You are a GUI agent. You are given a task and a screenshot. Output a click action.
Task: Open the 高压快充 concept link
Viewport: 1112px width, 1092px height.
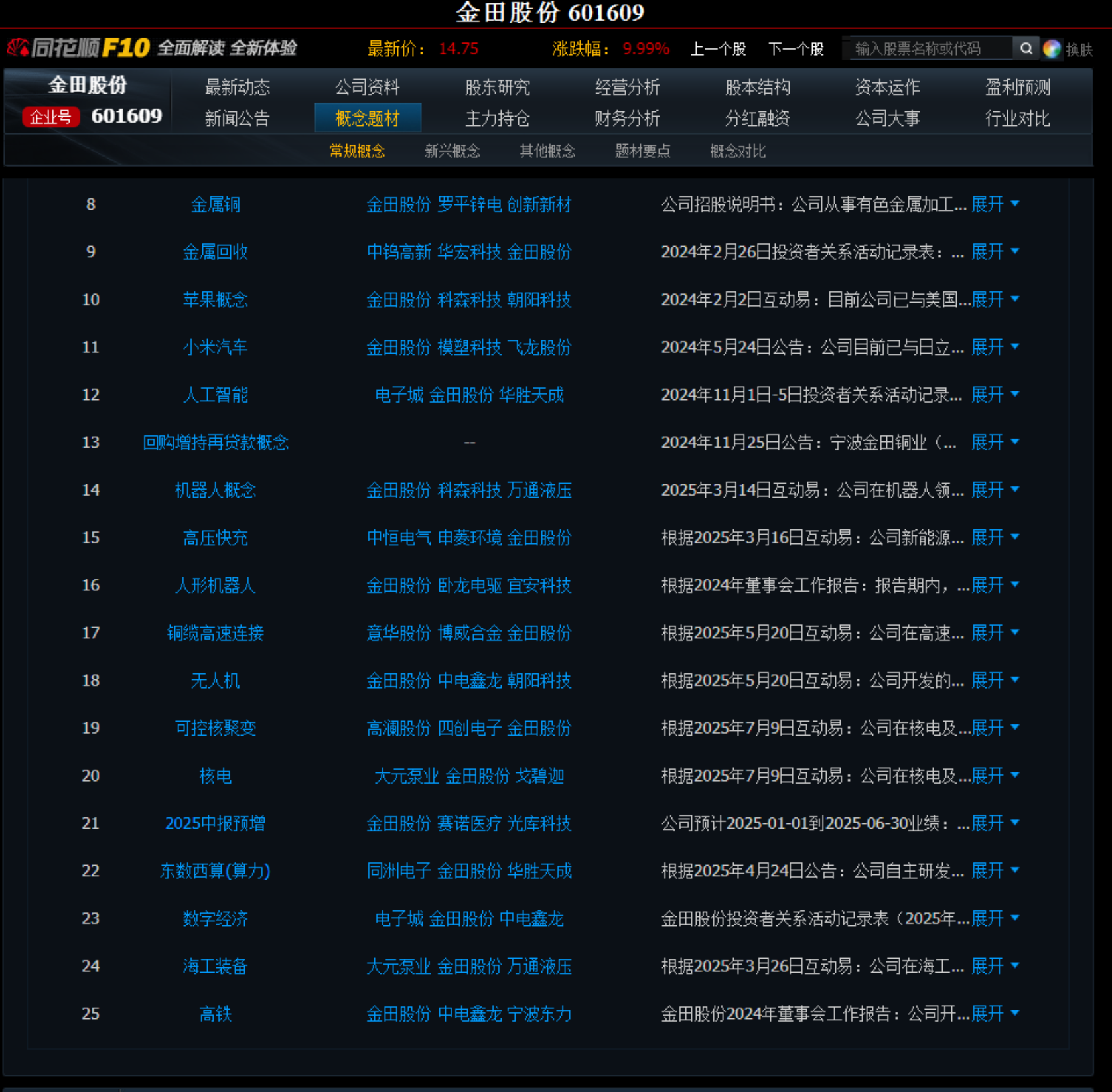[x=216, y=537]
